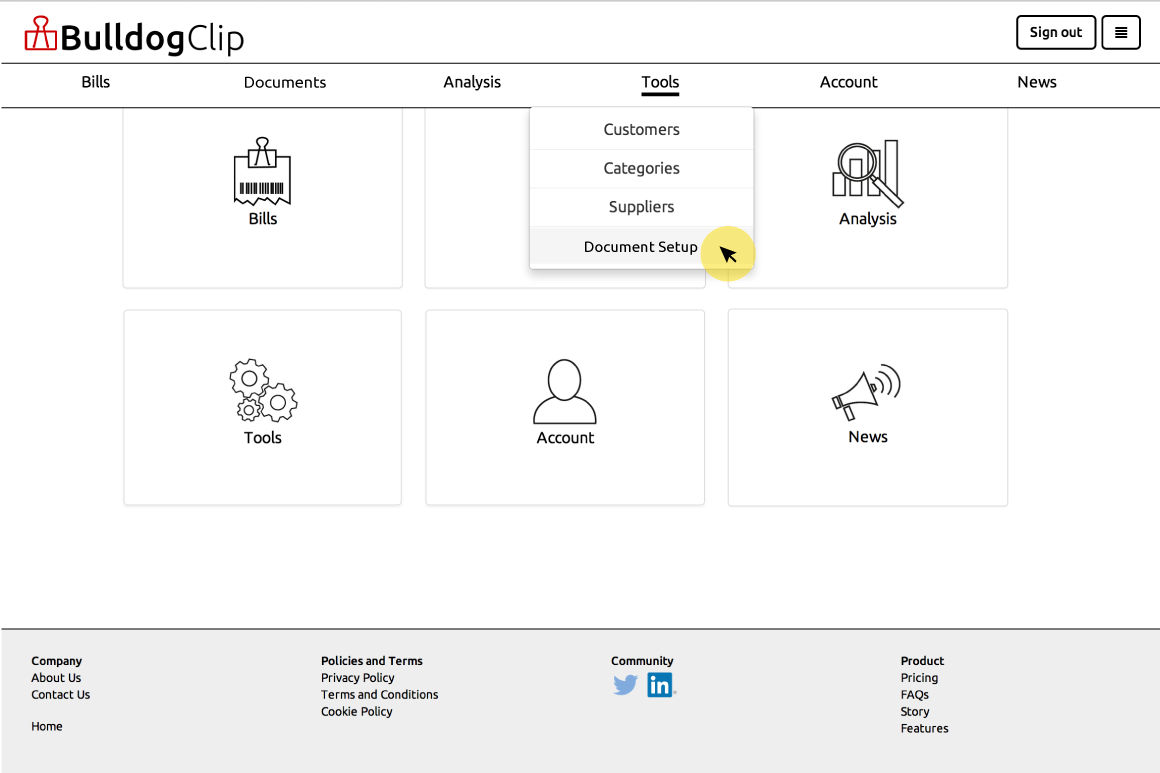Open the Privacy Policy link

click(x=357, y=678)
